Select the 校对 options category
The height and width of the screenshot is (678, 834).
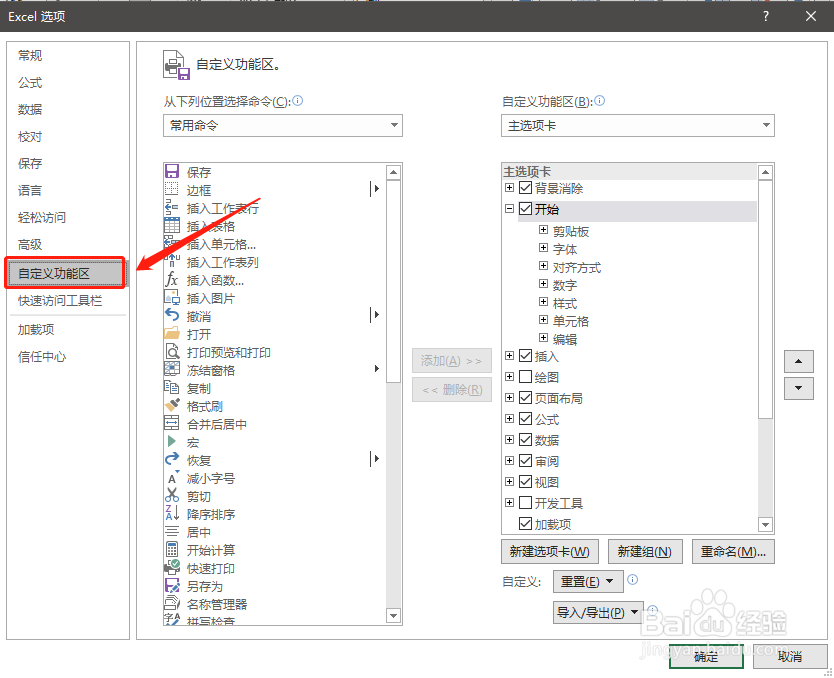tap(30, 137)
